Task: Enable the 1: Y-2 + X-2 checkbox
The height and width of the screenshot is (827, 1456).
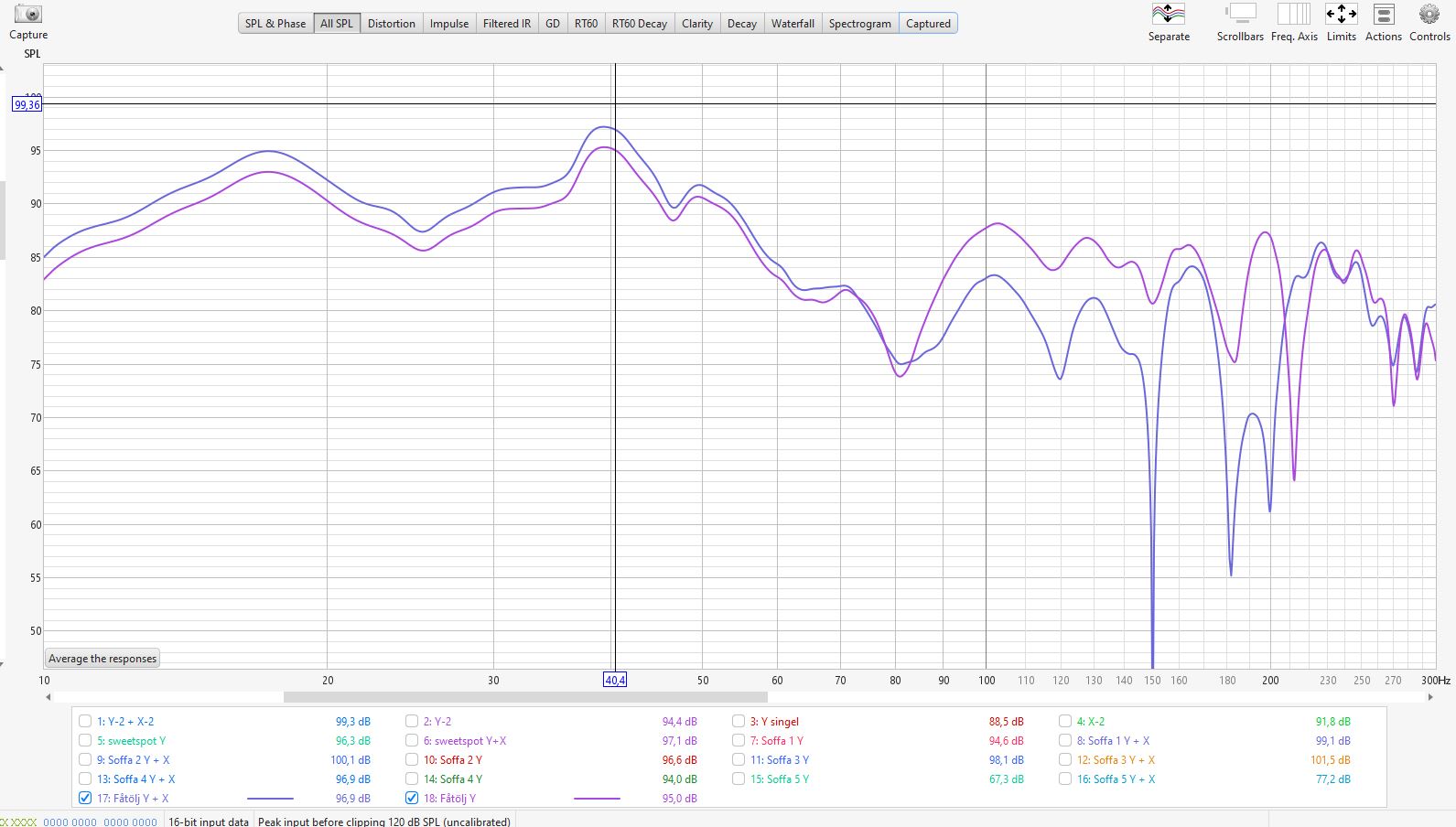Action: click(x=85, y=721)
